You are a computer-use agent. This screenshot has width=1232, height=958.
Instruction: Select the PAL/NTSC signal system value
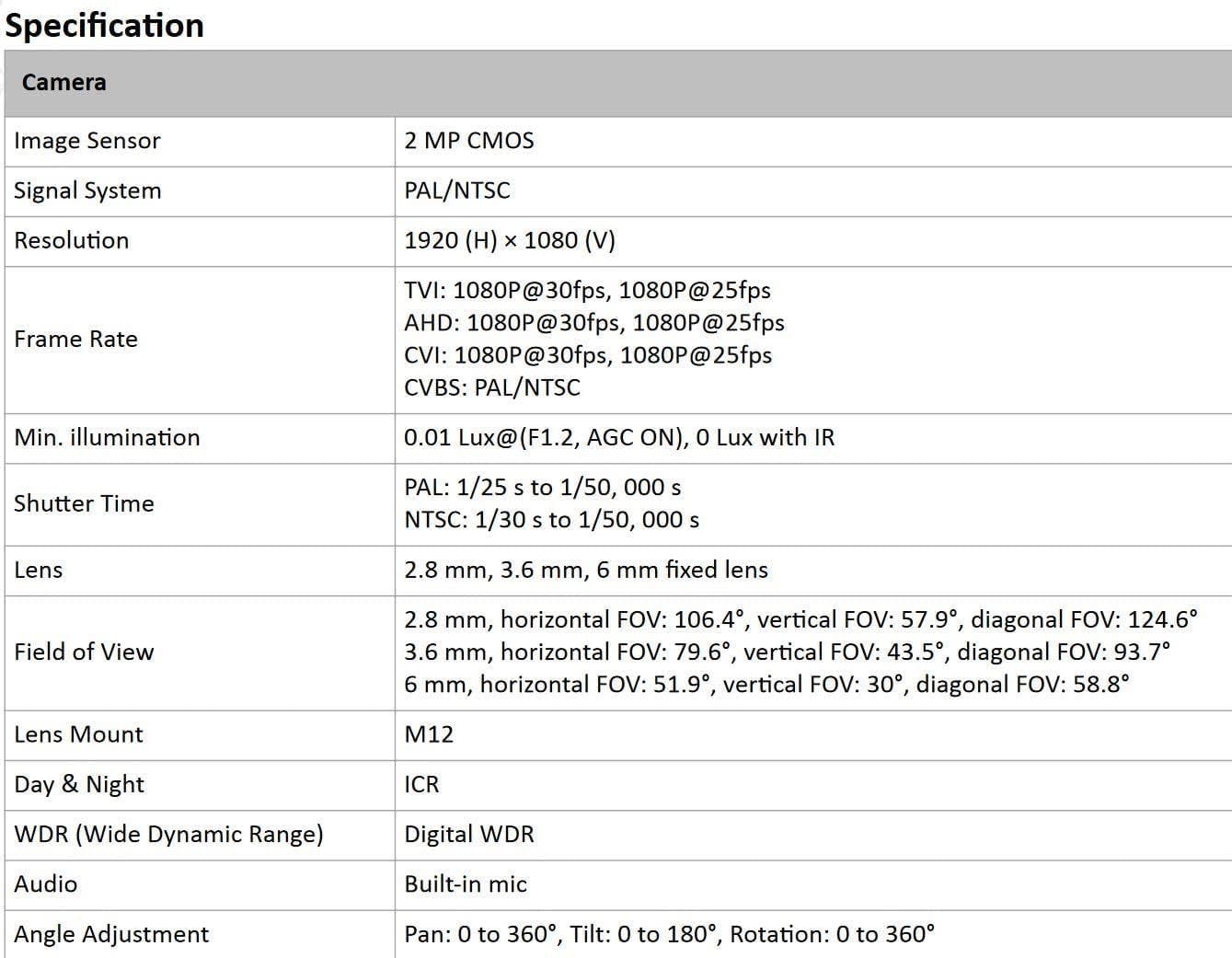(x=457, y=190)
